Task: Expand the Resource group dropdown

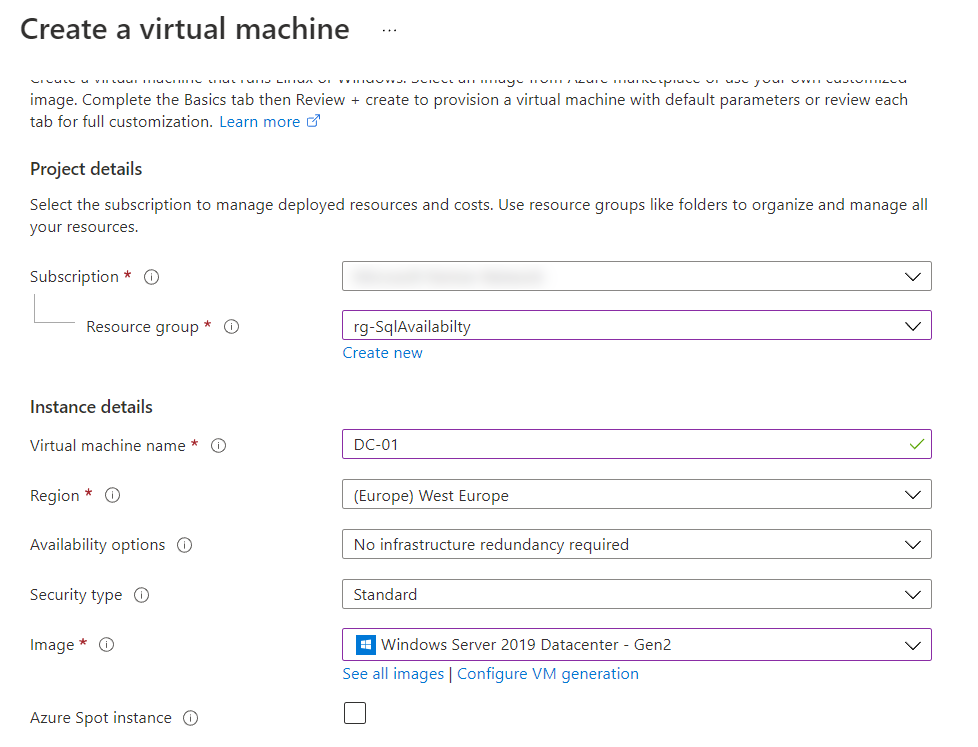Action: coord(636,325)
